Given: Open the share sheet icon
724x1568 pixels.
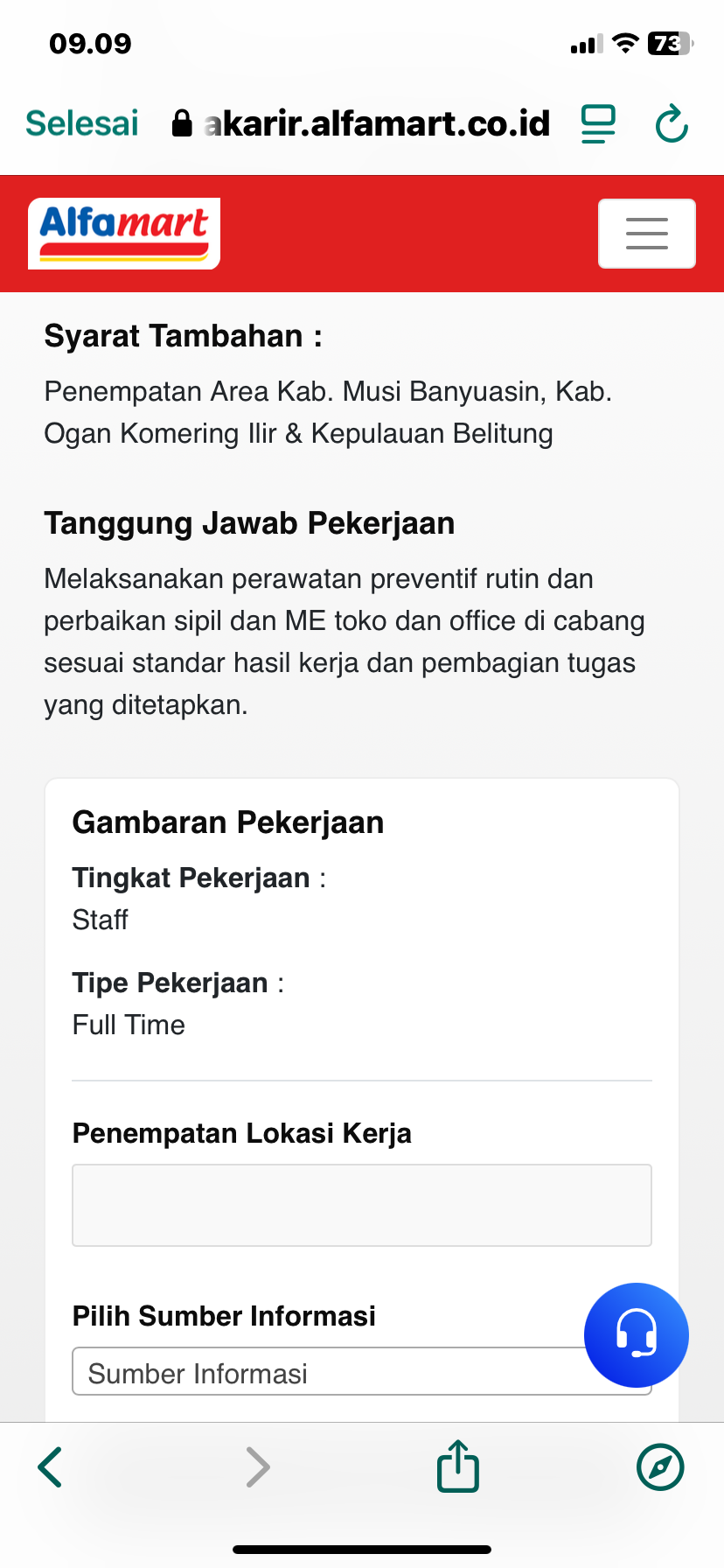Looking at the screenshot, I should click(458, 1466).
